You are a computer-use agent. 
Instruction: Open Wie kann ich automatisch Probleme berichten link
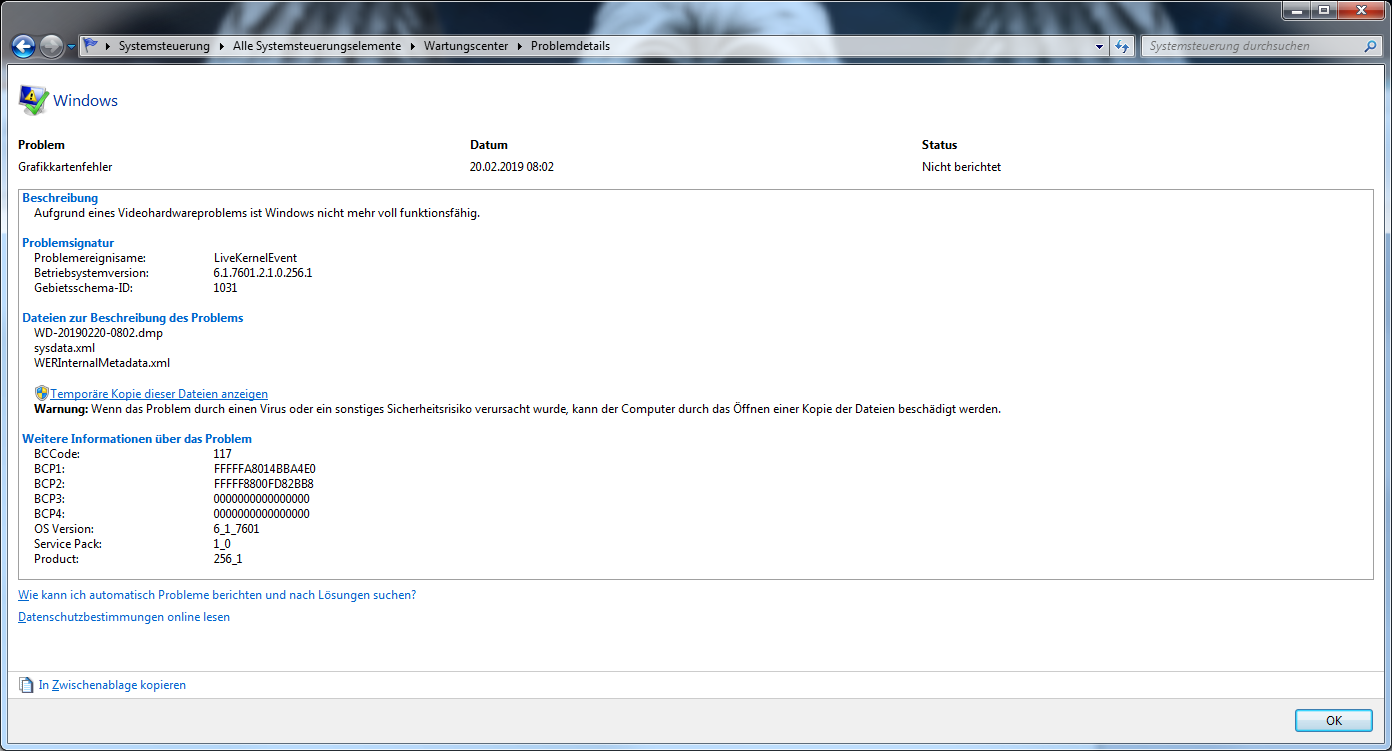pyautogui.click(x=217, y=595)
